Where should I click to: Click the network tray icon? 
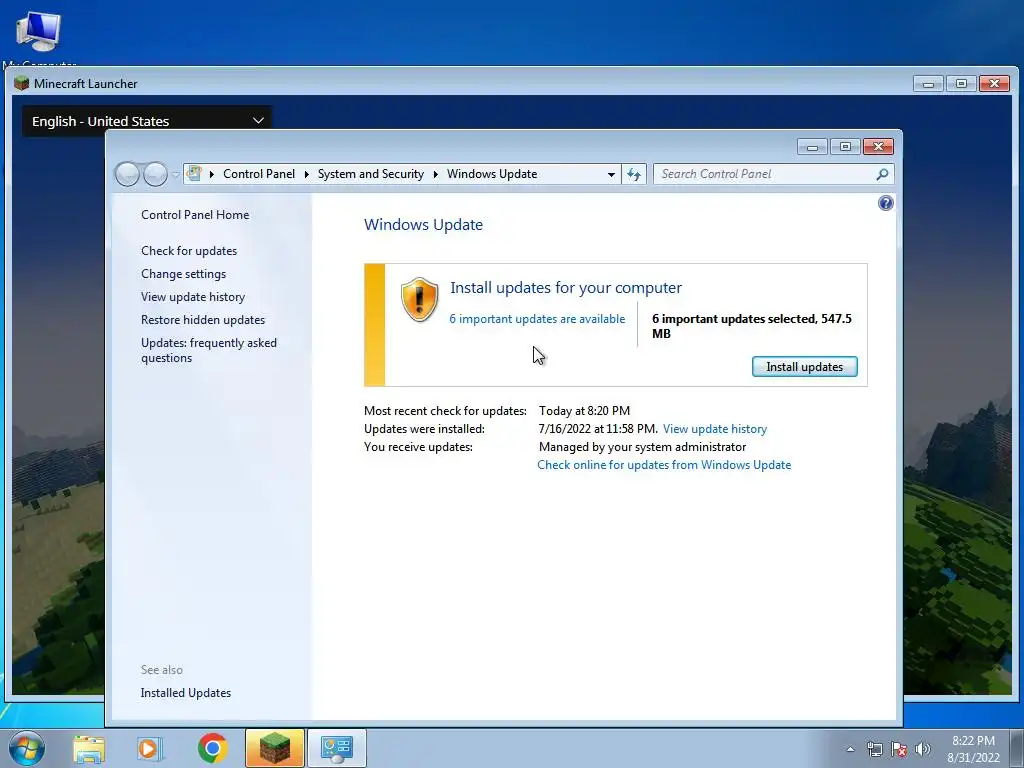coord(874,749)
